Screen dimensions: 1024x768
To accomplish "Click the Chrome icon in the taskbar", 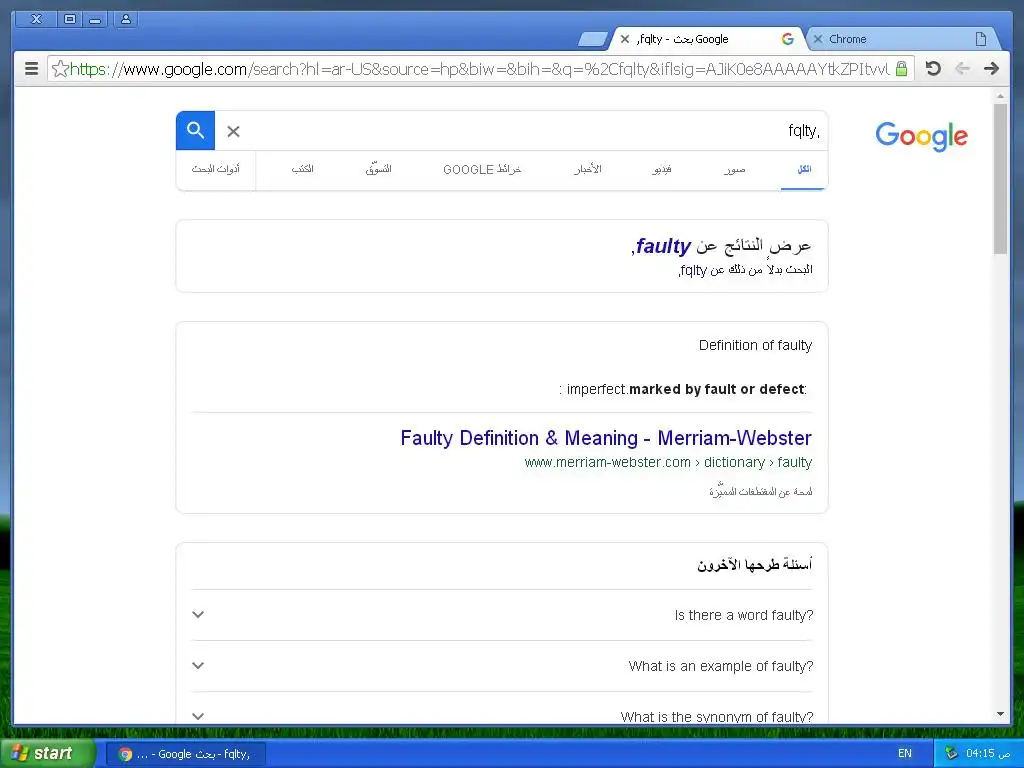I will [125, 754].
